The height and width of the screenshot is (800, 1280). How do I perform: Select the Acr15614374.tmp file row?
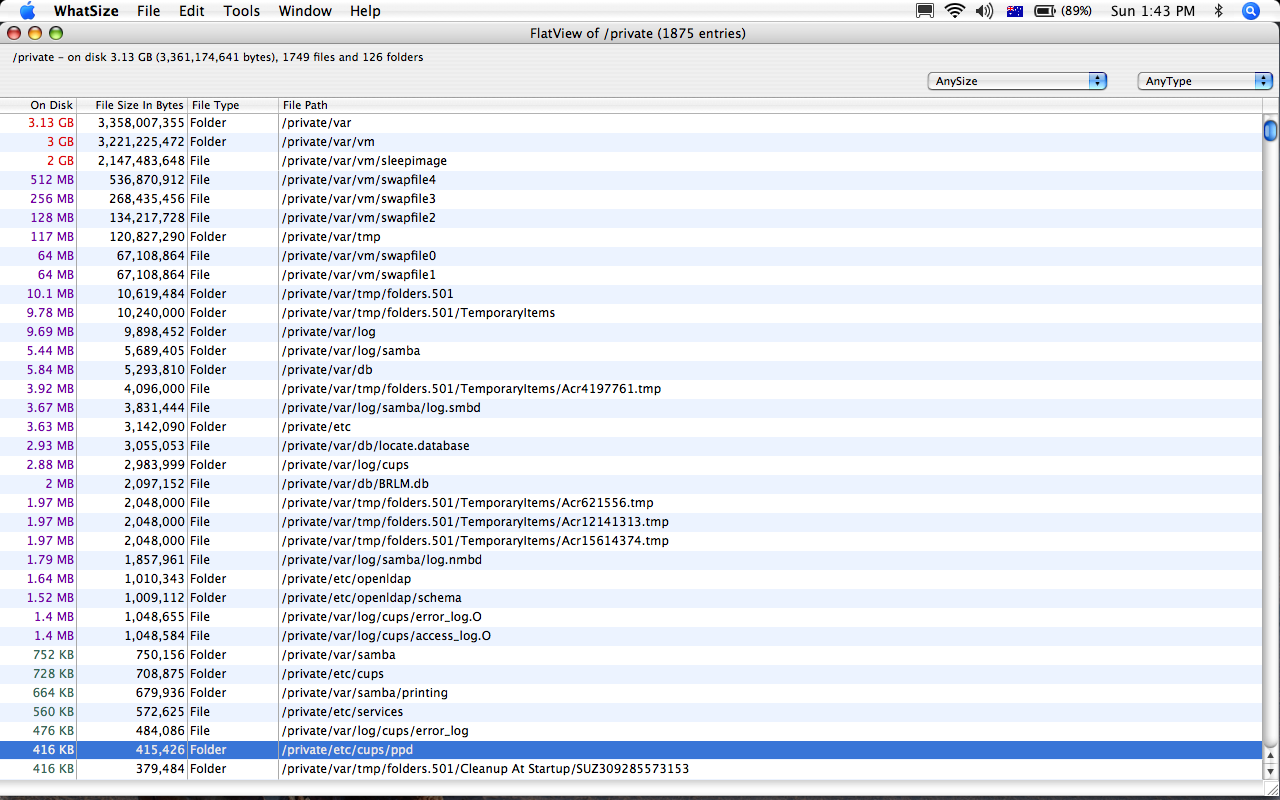point(631,541)
